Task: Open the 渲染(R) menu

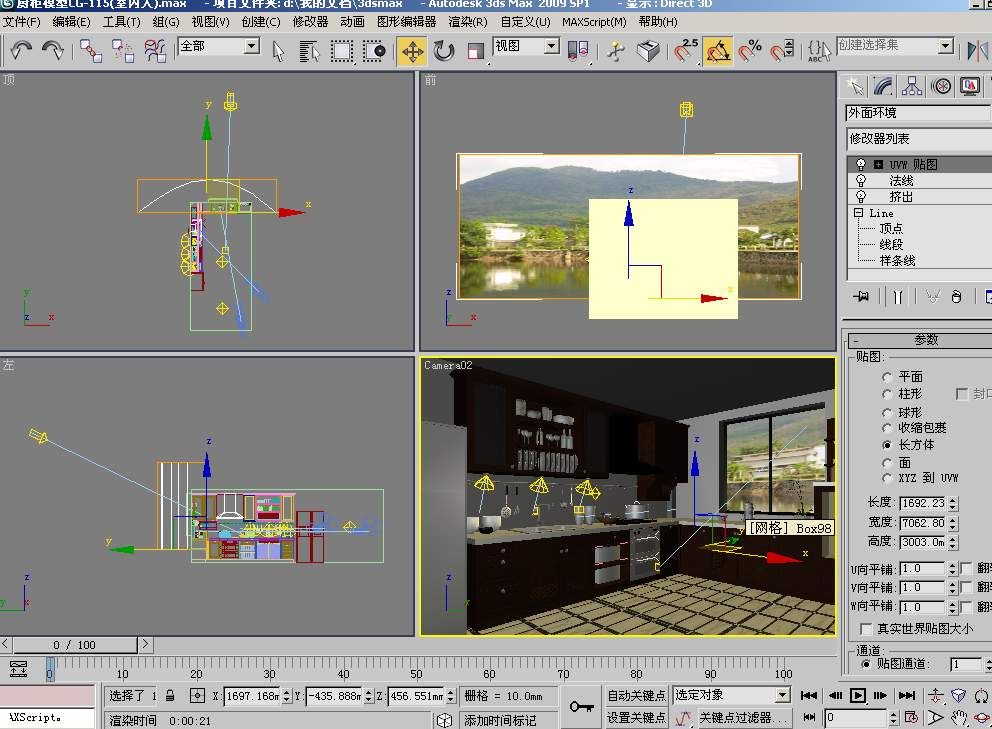Action: [468, 22]
